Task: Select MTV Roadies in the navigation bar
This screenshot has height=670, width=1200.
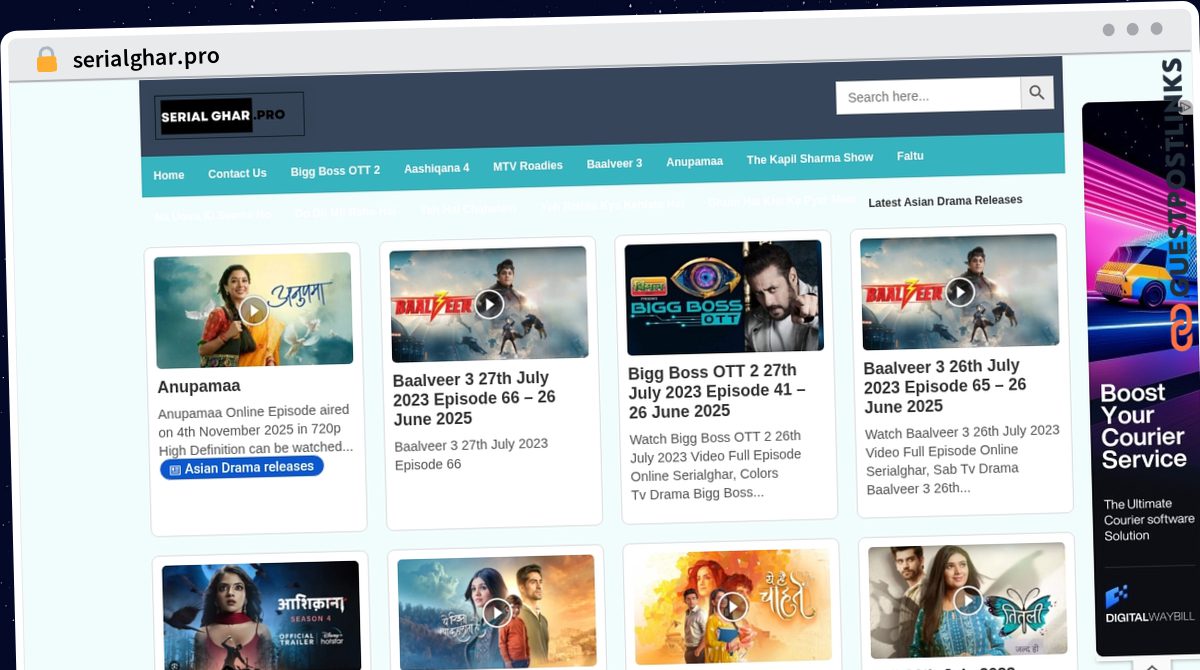Action: tap(528, 166)
